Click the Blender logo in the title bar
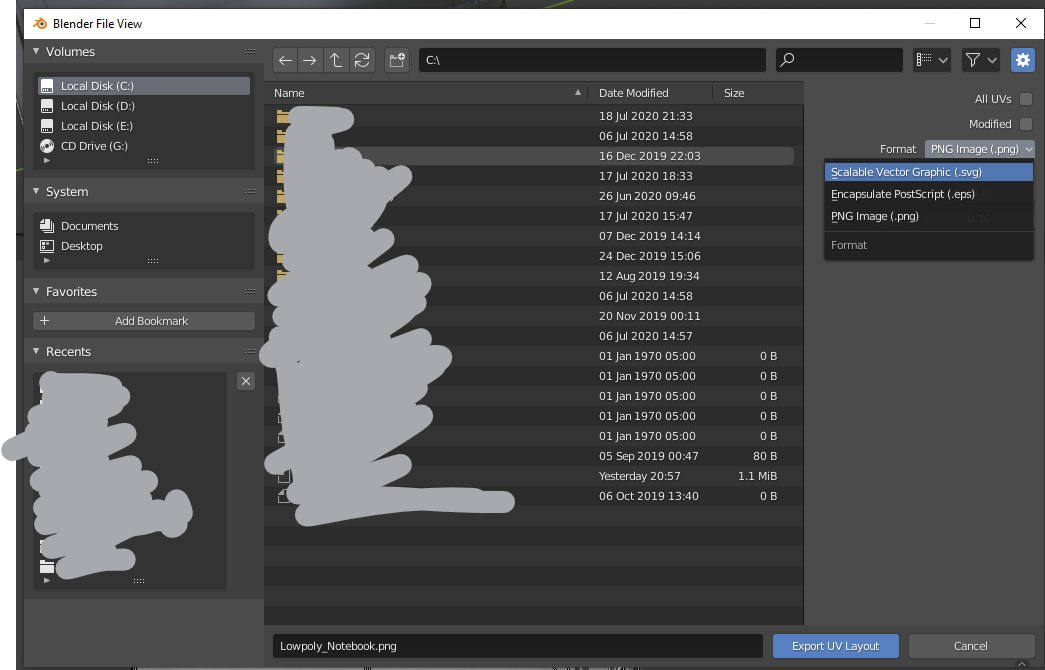This screenshot has height=670, width=1045. point(40,23)
